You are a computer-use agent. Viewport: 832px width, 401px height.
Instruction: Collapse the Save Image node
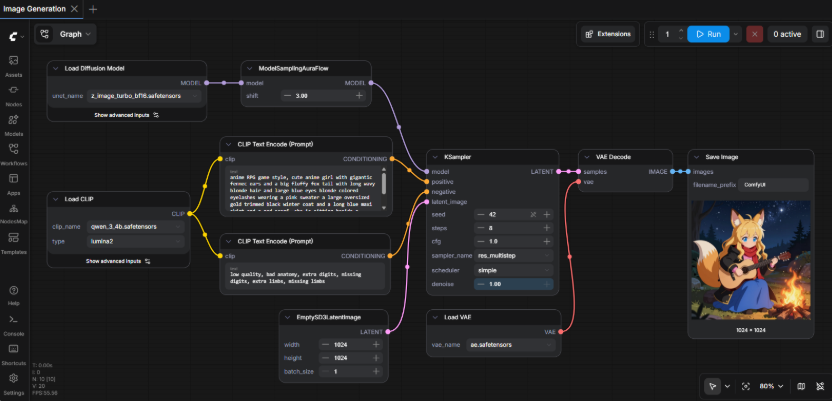click(696, 158)
